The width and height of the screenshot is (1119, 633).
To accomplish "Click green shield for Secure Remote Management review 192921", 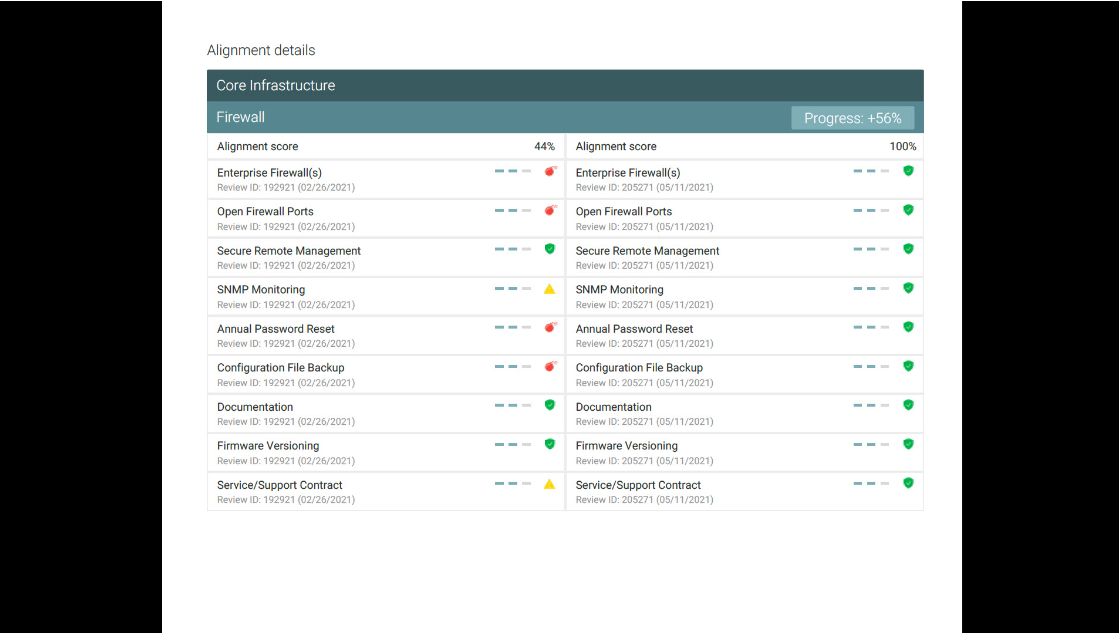I will coord(549,249).
